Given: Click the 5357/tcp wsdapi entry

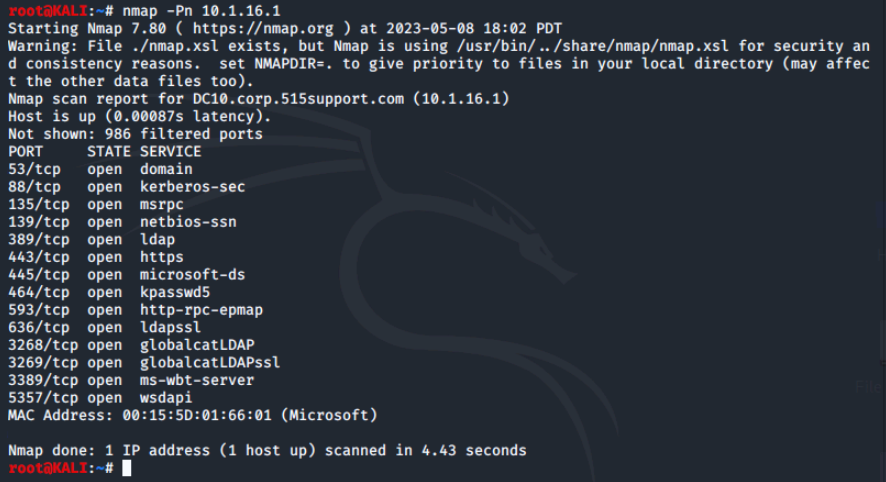Looking at the screenshot, I should 101,397.
